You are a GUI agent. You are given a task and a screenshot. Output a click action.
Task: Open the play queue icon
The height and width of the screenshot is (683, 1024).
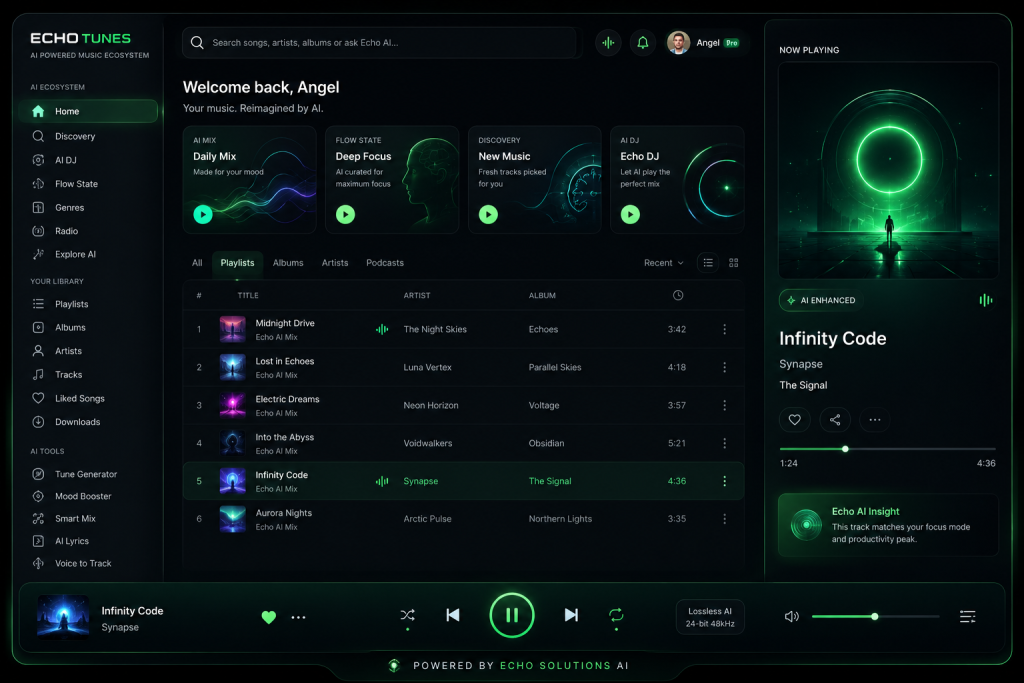968,616
